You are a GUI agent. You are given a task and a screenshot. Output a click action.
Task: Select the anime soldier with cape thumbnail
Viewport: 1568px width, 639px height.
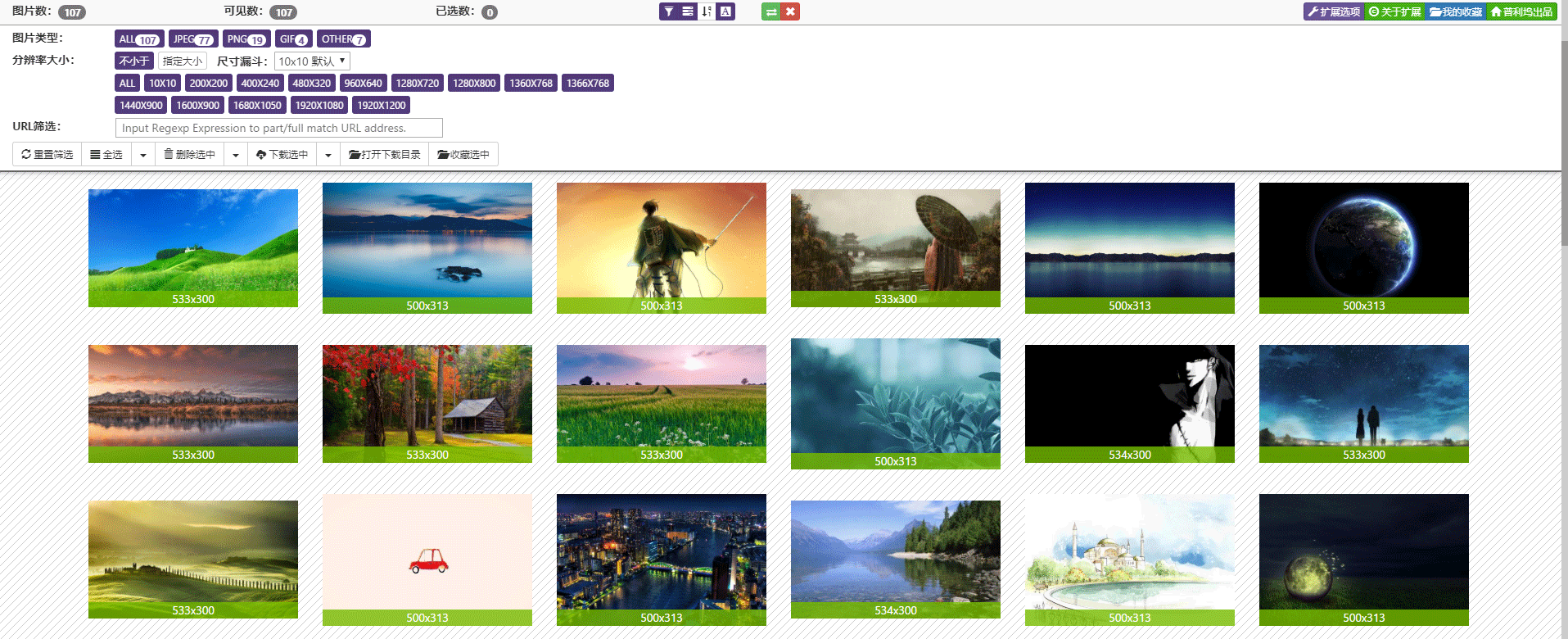point(662,248)
